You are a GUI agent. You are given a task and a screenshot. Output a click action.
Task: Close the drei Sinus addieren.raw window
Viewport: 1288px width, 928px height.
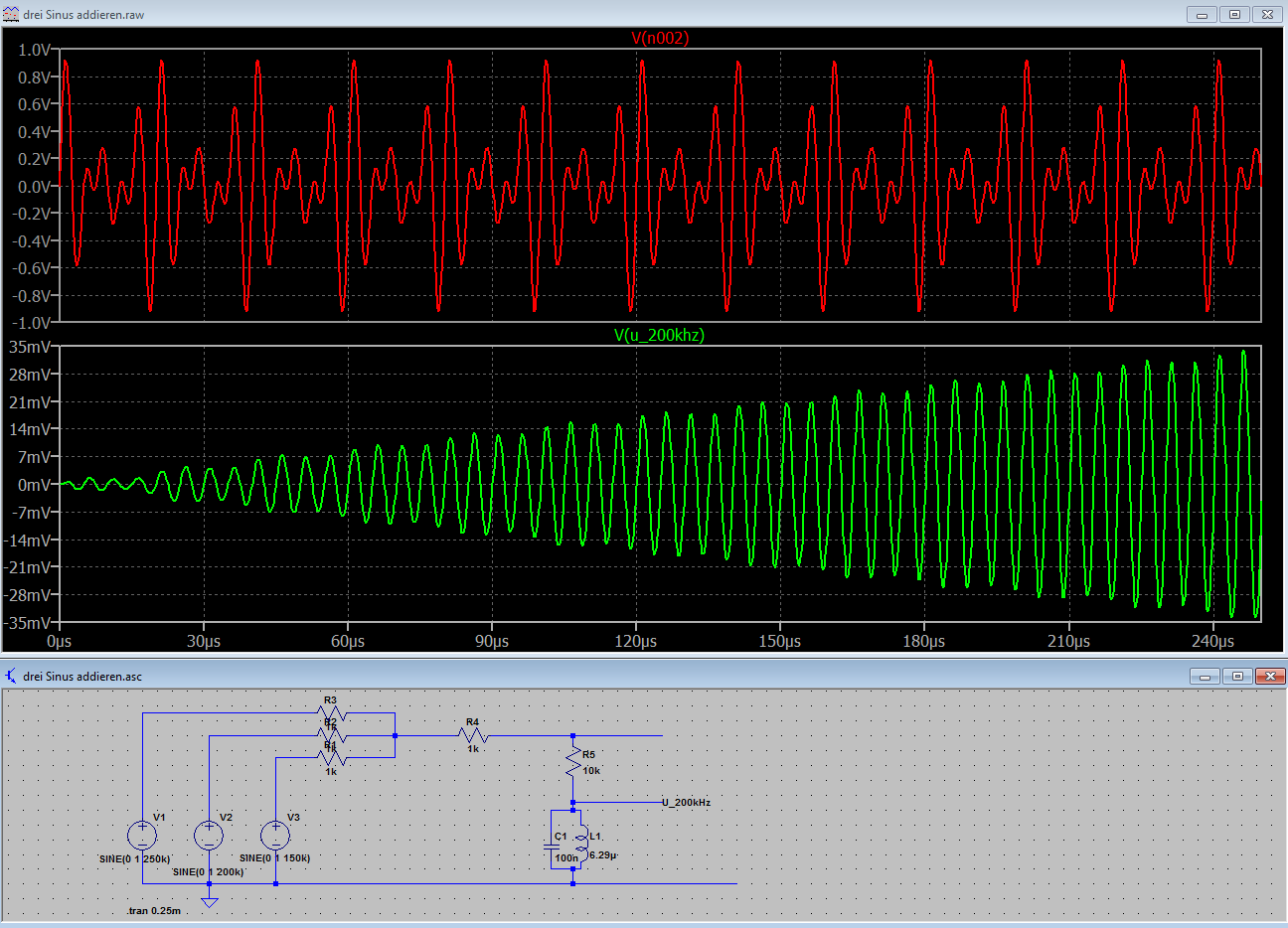tap(1267, 14)
